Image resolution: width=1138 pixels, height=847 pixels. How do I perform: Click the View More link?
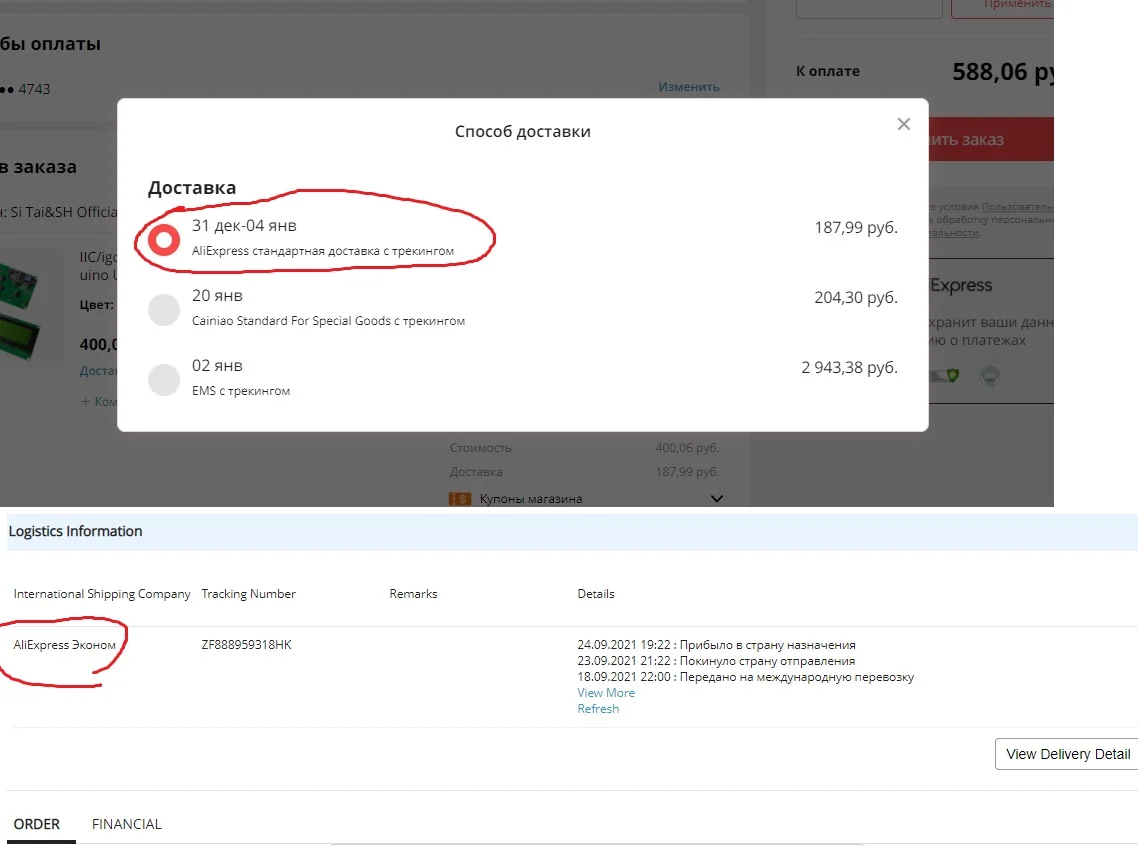(606, 692)
